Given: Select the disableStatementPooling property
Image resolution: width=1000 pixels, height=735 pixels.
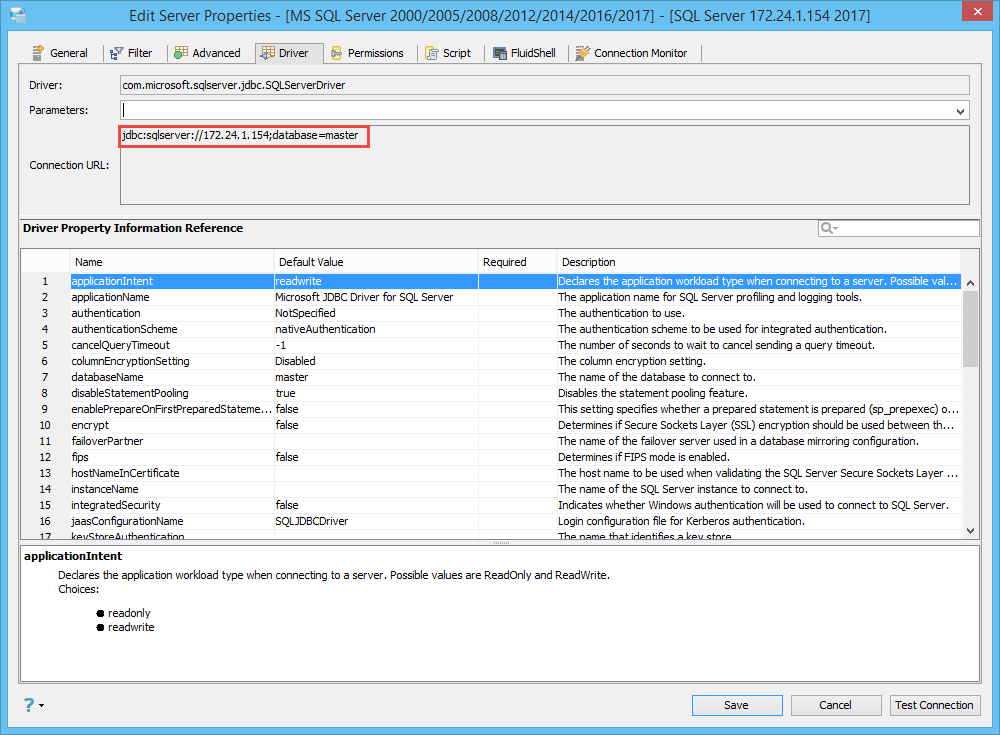Looking at the screenshot, I should point(491,393).
